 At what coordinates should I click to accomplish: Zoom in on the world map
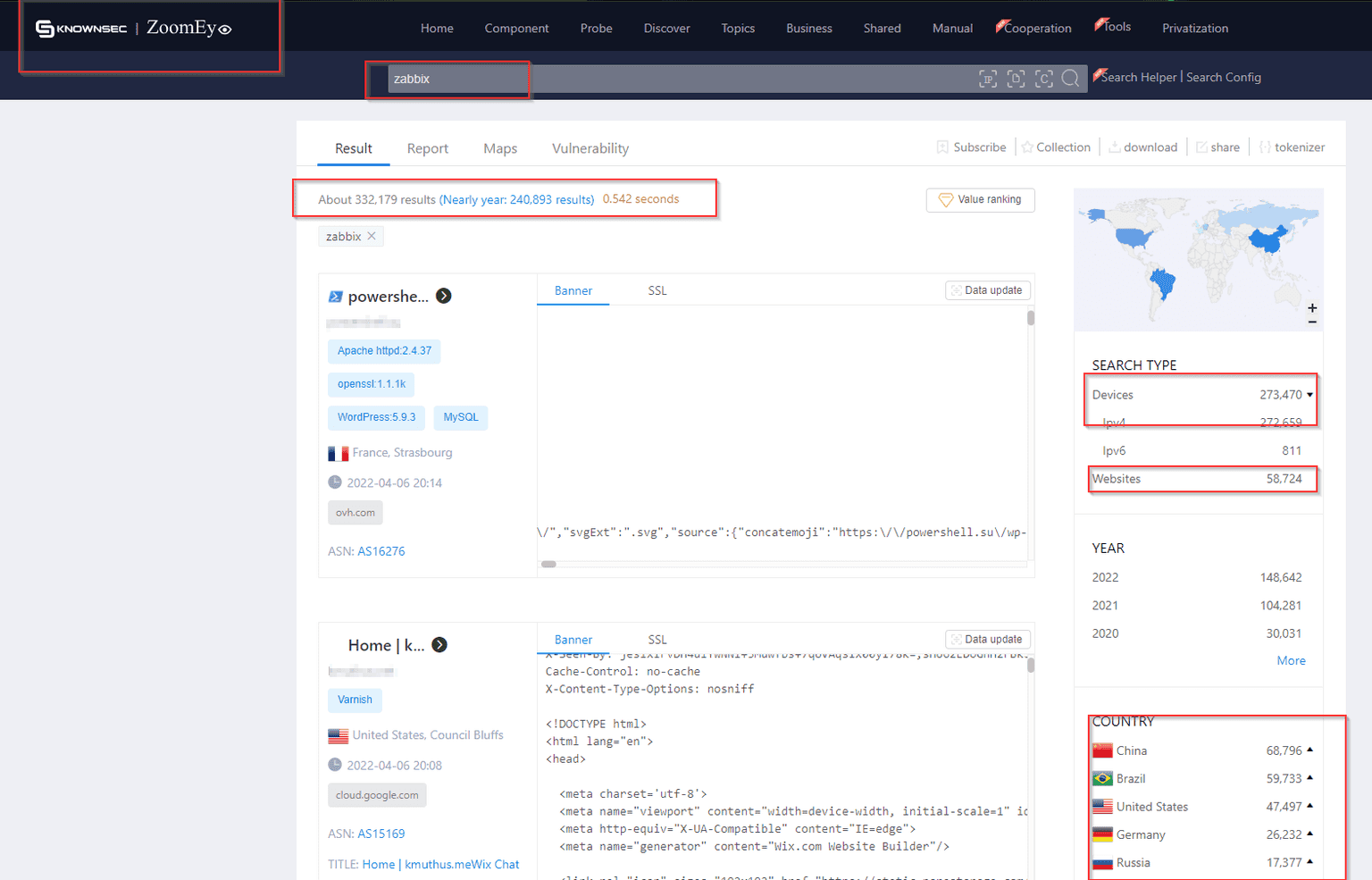point(1312,306)
